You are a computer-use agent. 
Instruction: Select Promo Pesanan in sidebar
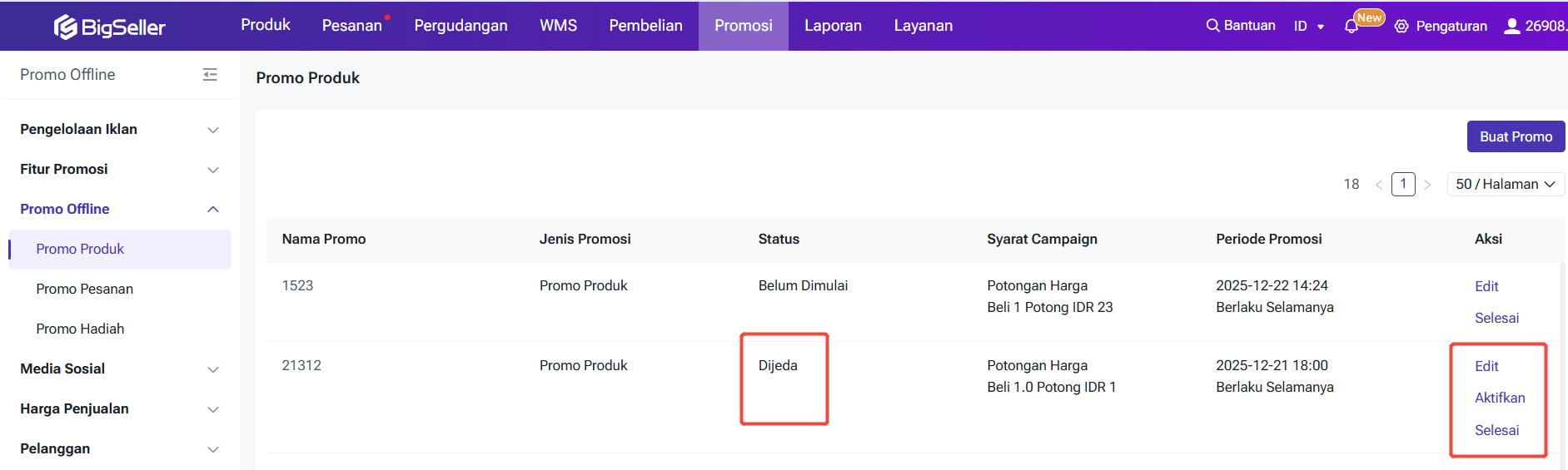[85, 289]
